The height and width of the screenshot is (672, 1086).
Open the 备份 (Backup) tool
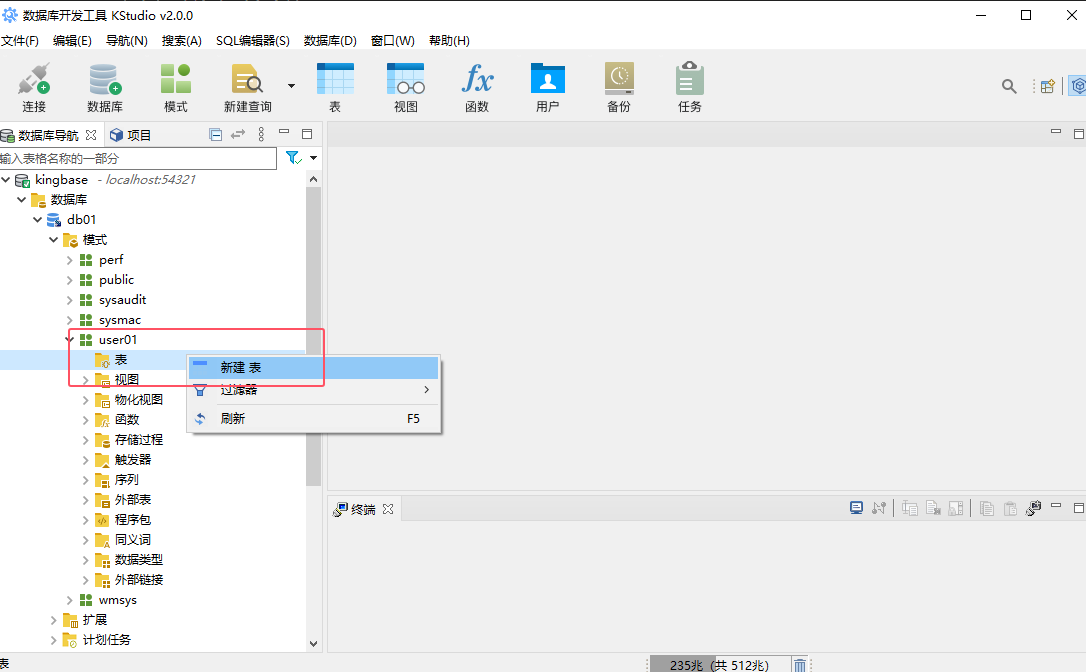tap(618, 87)
